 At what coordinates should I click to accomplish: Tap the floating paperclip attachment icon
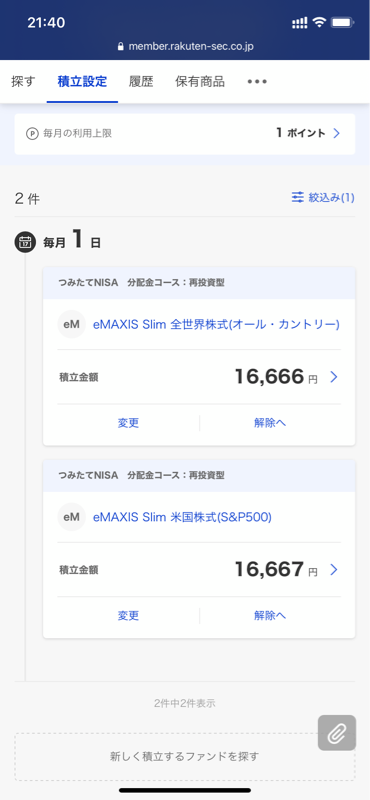pyautogui.click(x=337, y=733)
